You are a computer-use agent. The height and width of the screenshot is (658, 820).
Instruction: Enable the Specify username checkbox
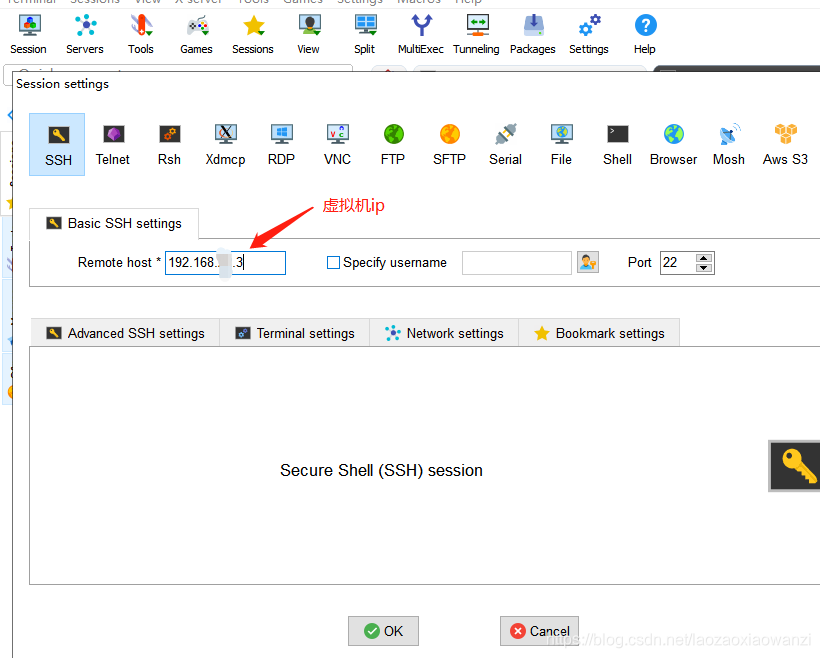(x=333, y=263)
